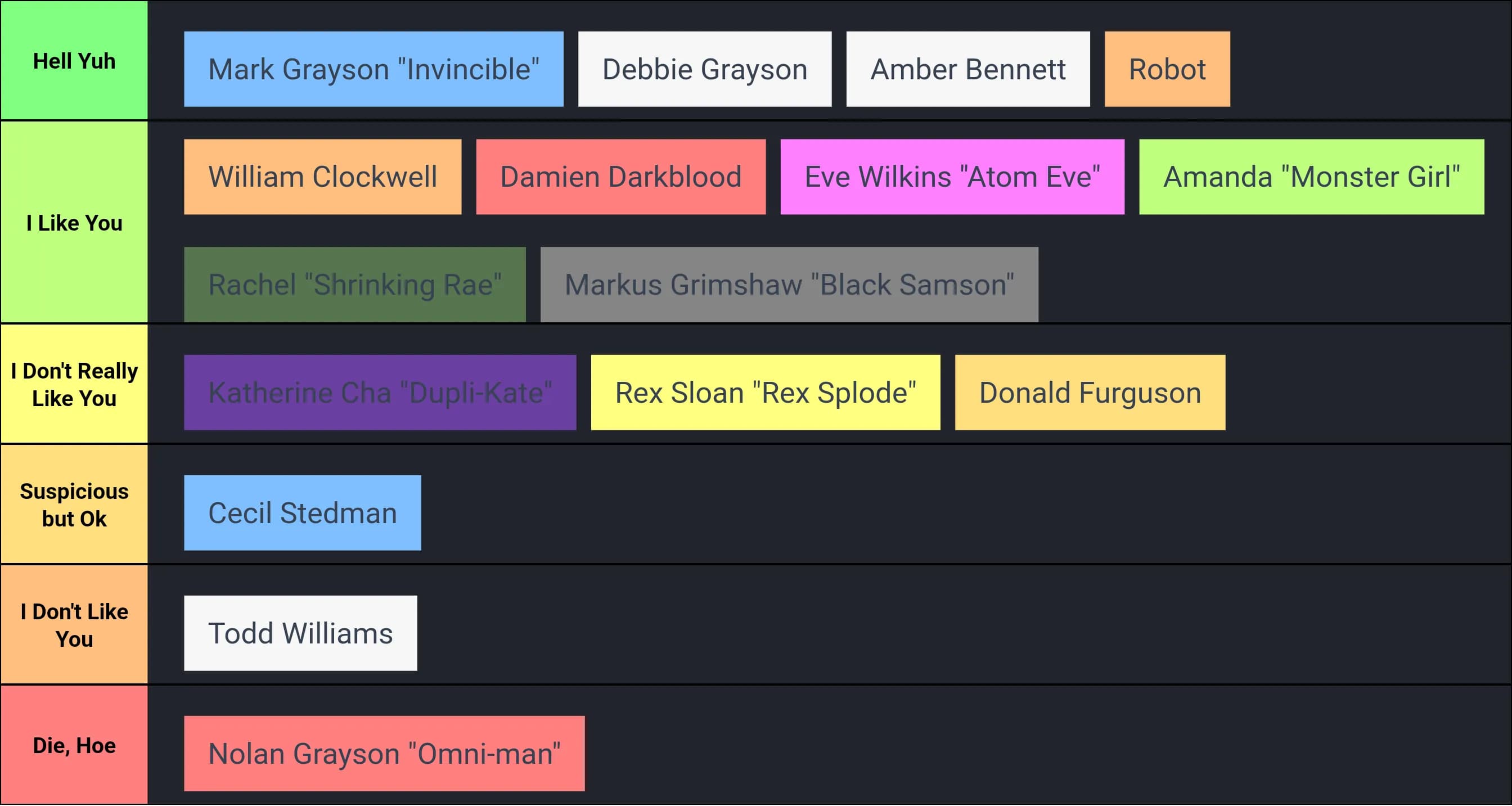Select the William Clockwell card

[322, 177]
